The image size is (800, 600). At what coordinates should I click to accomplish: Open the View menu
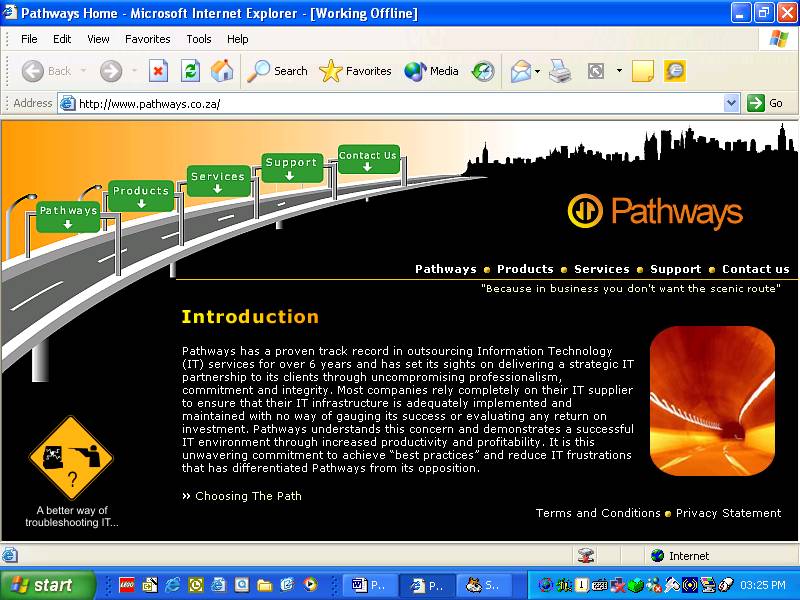click(98, 39)
